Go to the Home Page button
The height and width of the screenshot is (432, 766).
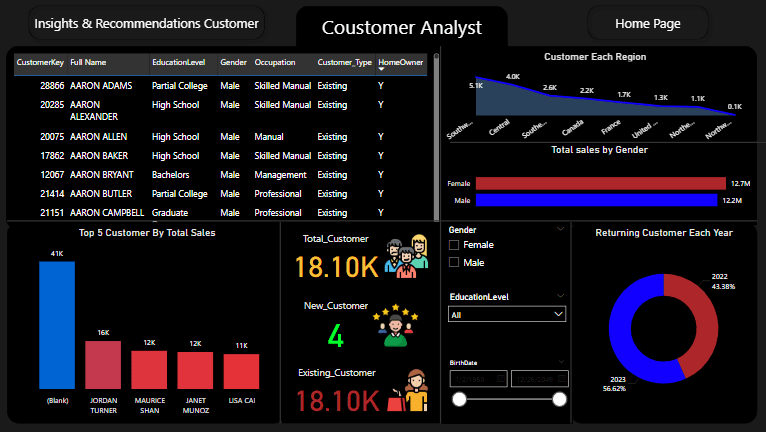(x=646, y=23)
